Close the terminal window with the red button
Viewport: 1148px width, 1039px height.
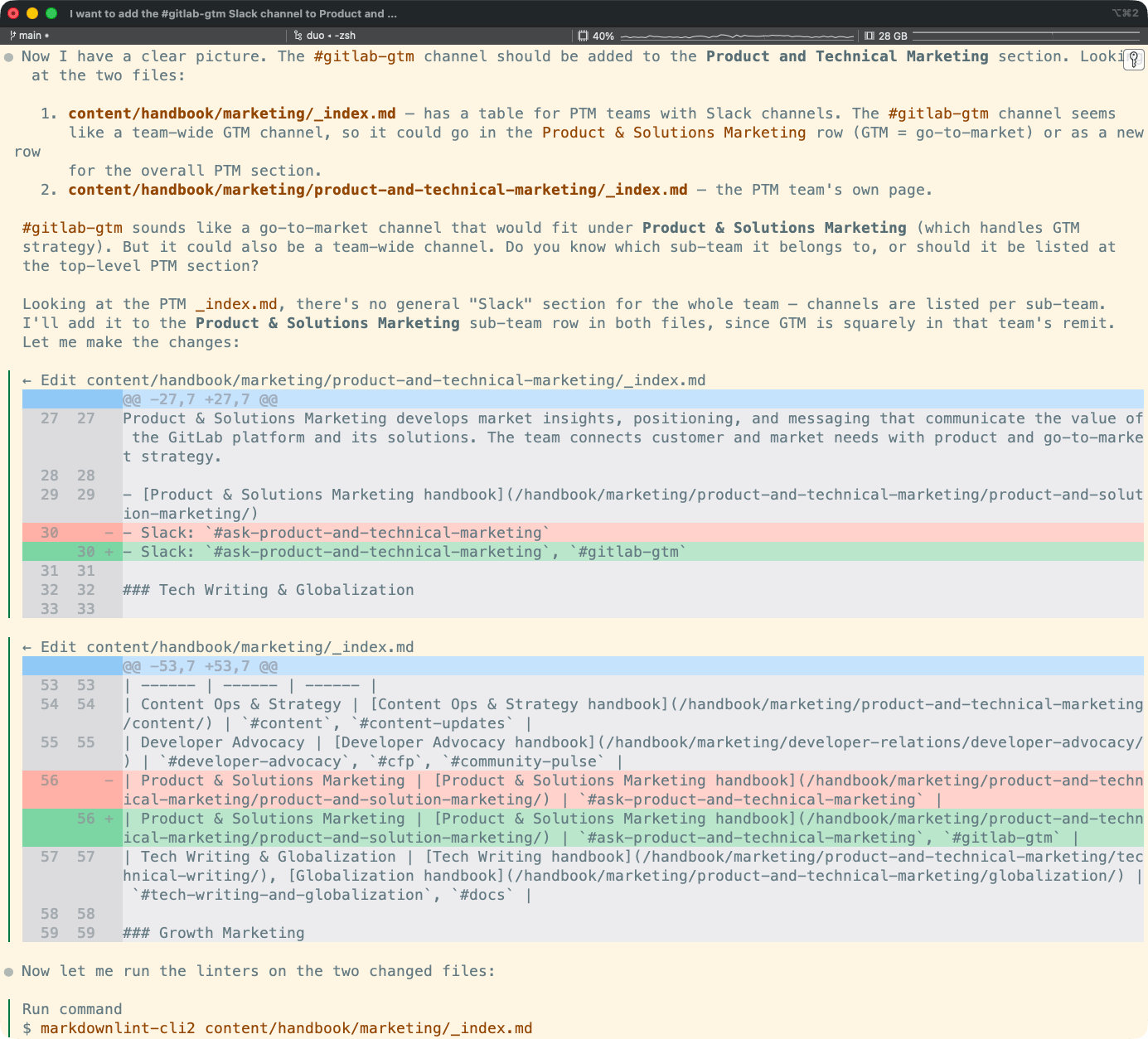click(x=13, y=13)
